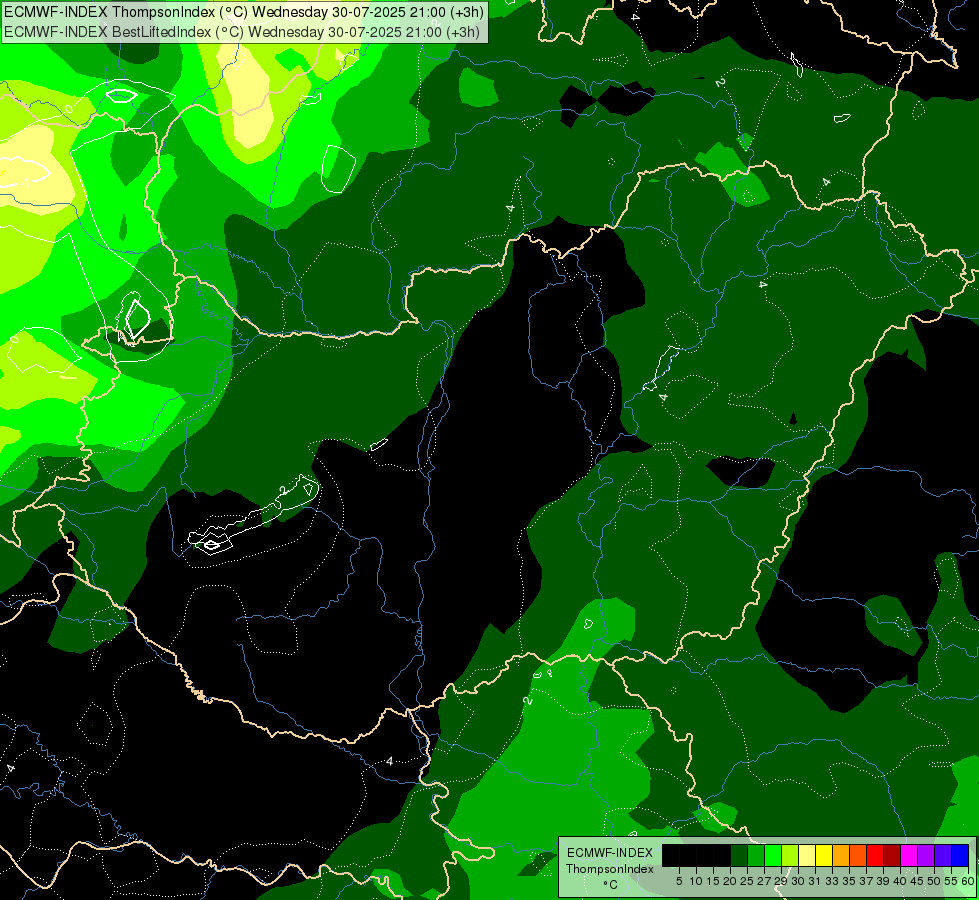This screenshot has height=900, width=979.
Task: Click the 'ThompsonIndex' label in the legend
Action: [x=610, y=869]
